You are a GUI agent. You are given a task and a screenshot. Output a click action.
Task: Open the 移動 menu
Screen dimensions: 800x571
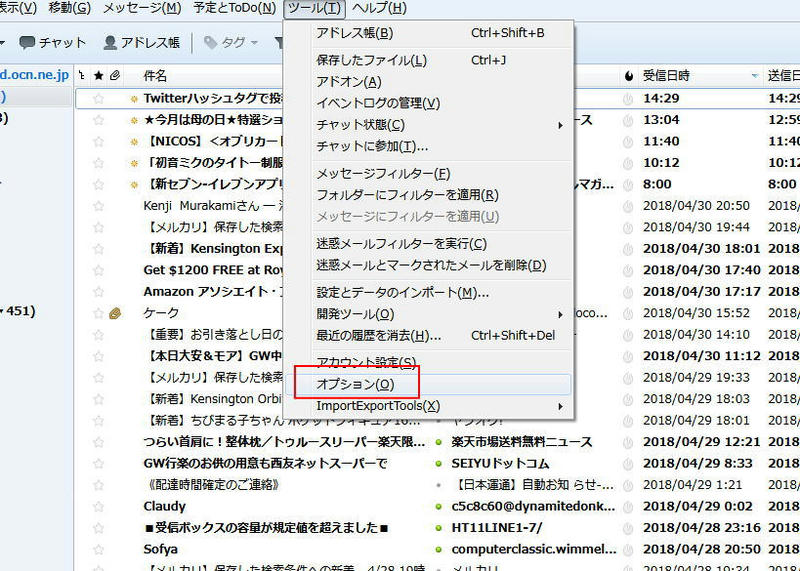pos(69,8)
